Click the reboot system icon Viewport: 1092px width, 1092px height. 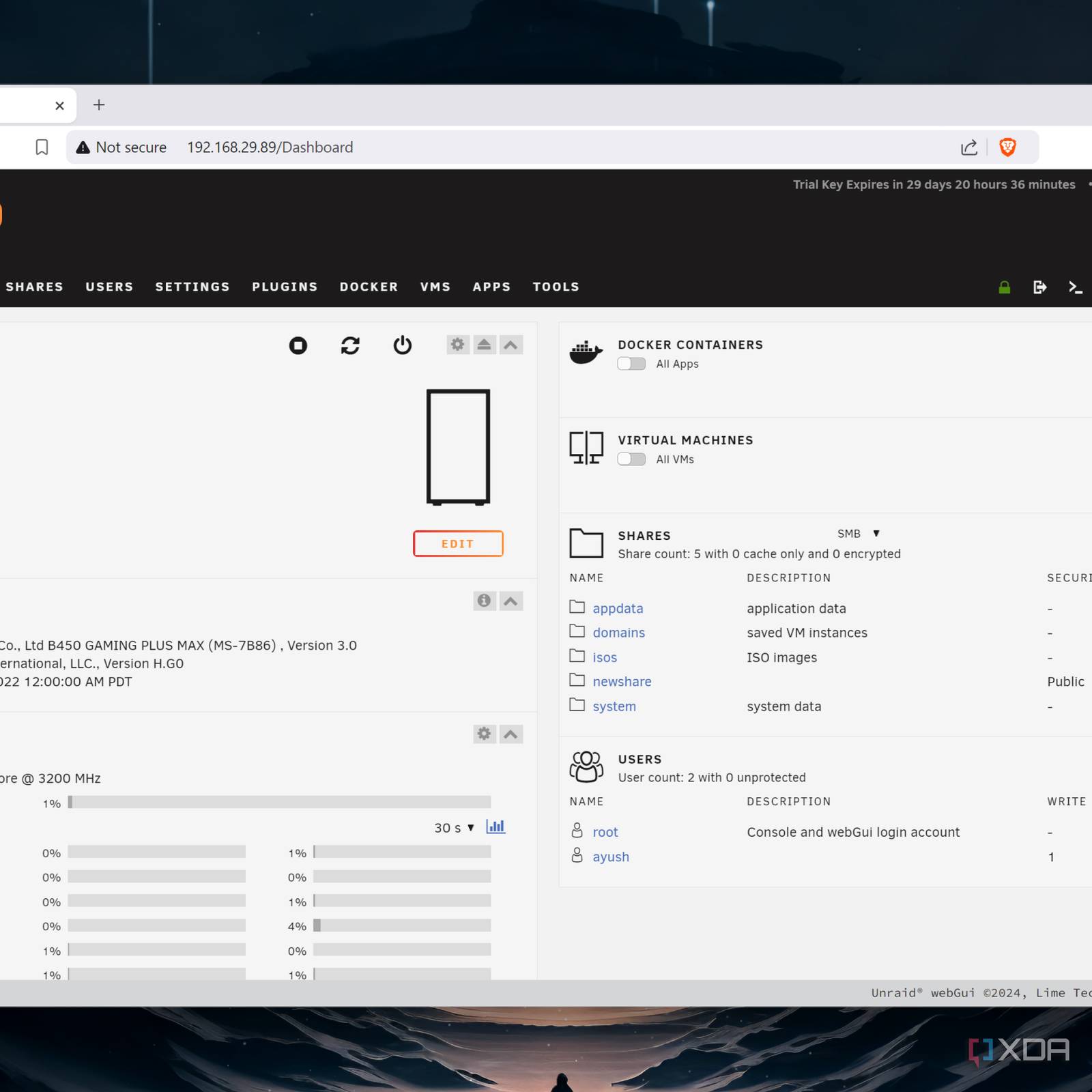[350, 345]
